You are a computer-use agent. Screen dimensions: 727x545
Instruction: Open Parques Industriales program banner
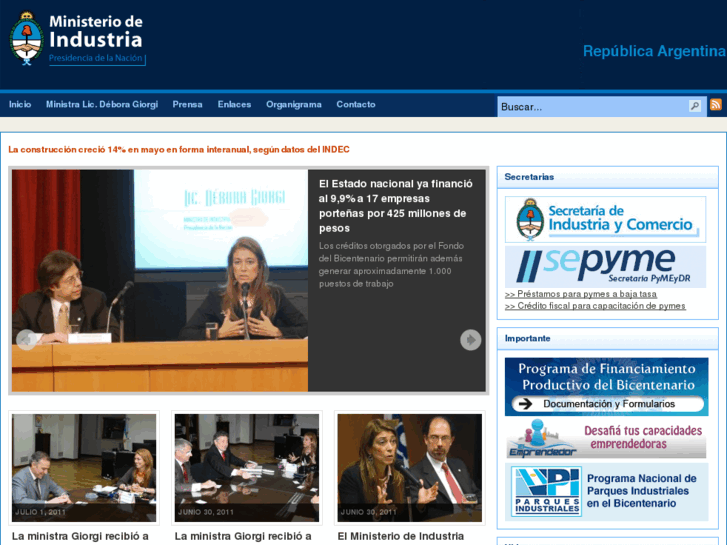606,492
